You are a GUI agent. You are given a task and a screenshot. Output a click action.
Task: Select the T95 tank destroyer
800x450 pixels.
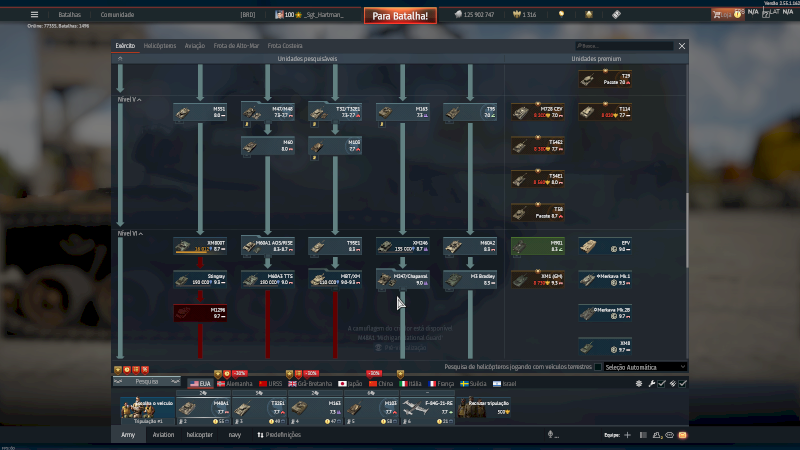(x=470, y=112)
